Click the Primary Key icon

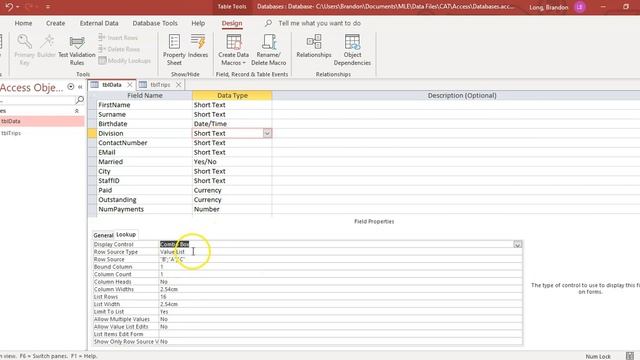point(24,49)
